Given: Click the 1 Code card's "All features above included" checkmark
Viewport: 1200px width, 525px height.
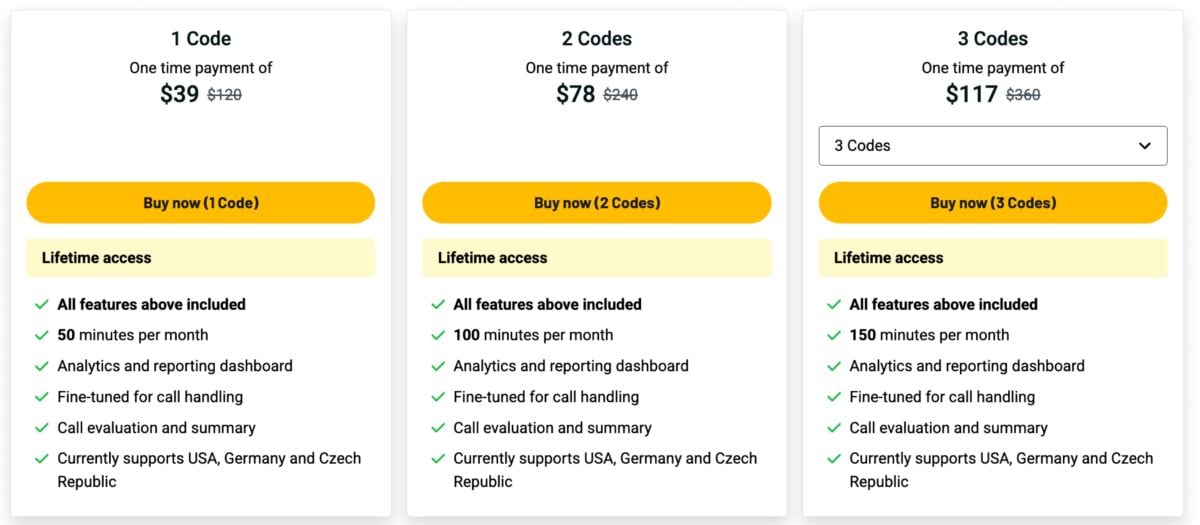Looking at the screenshot, I should [x=42, y=304].
